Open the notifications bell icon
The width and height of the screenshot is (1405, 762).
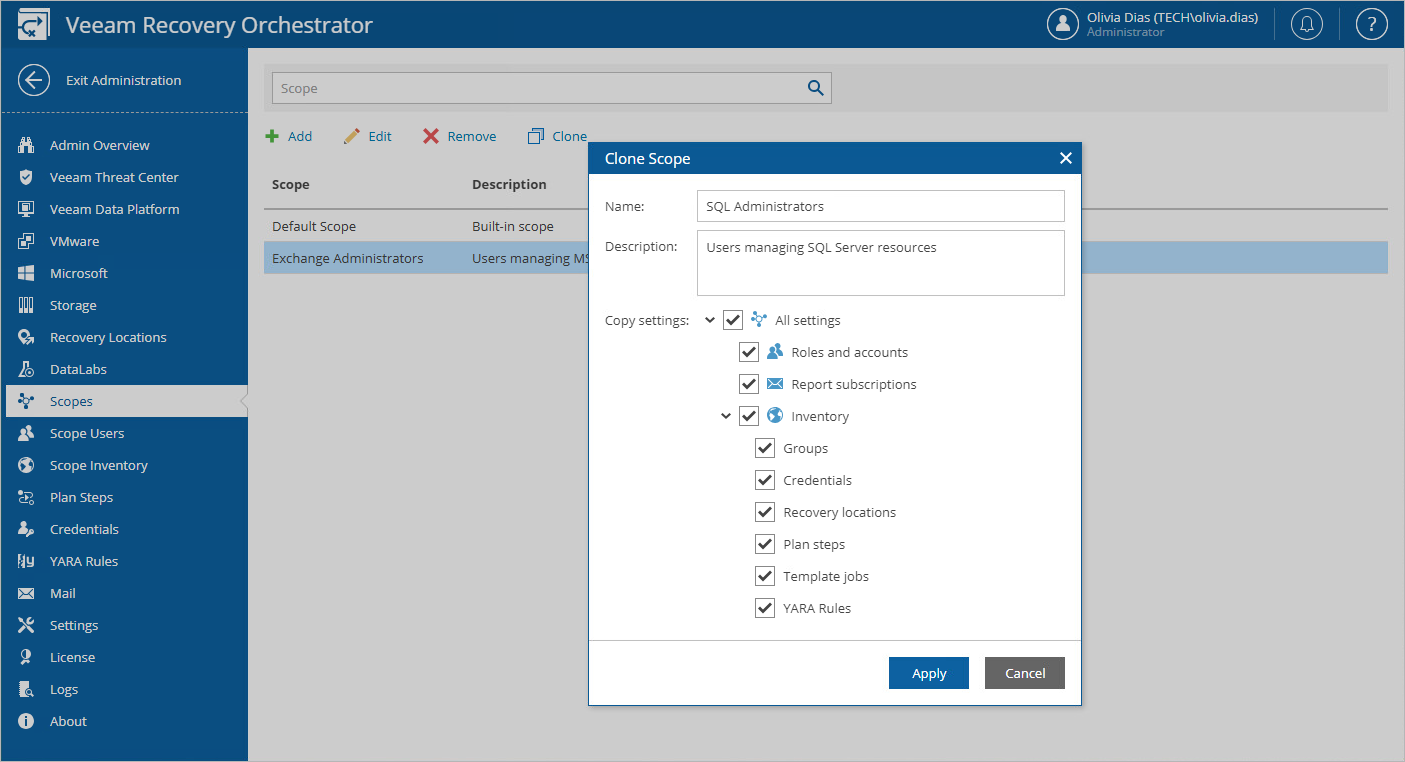(1306, 24)
